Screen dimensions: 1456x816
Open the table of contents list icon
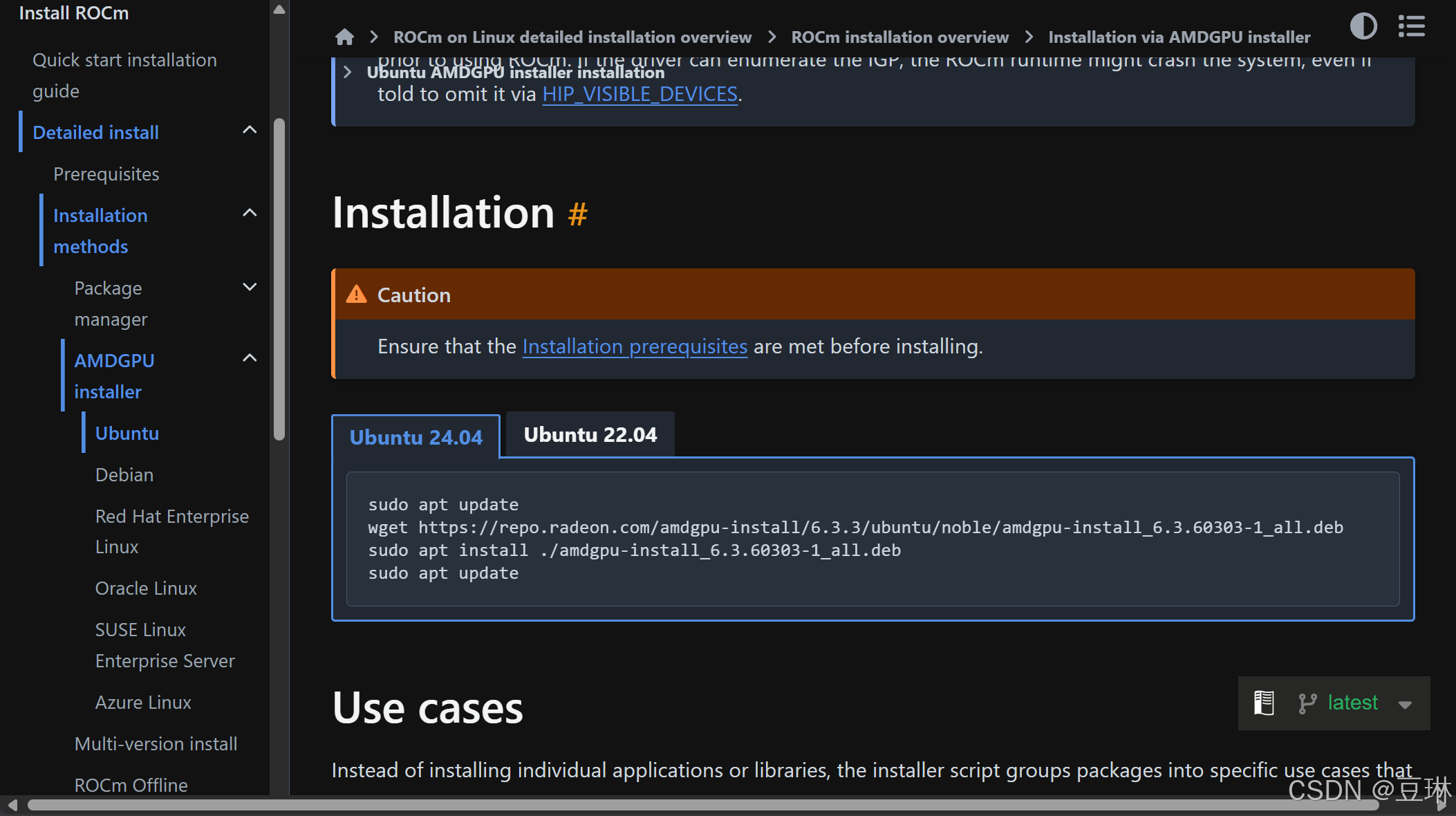[1411, 26]
